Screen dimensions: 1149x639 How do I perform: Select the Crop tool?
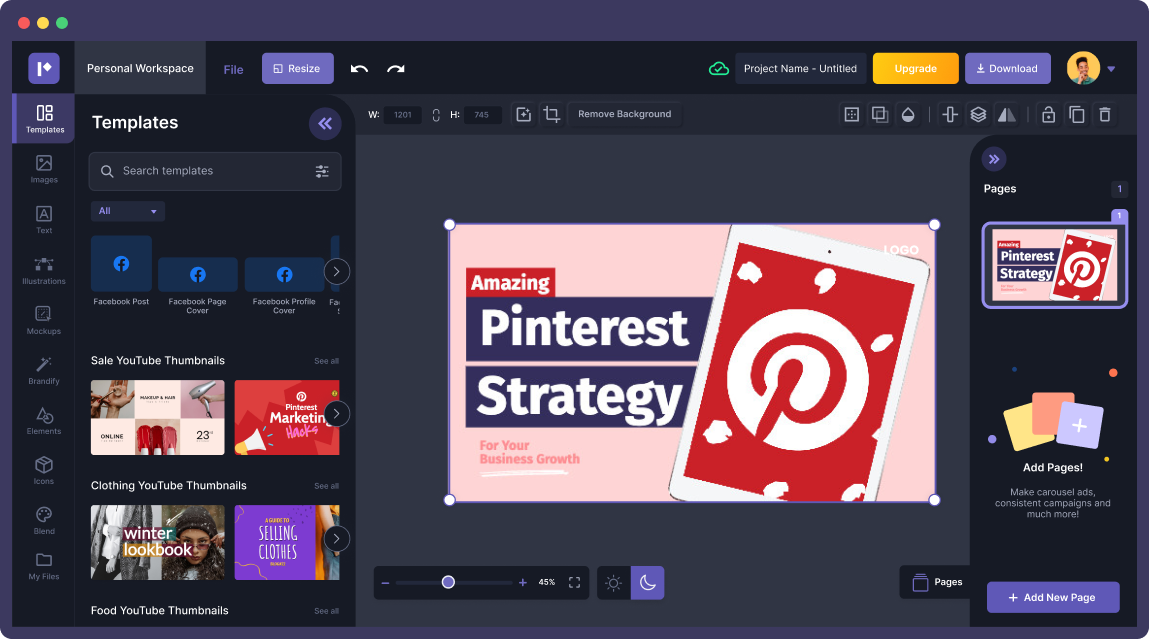pos(552,114)
